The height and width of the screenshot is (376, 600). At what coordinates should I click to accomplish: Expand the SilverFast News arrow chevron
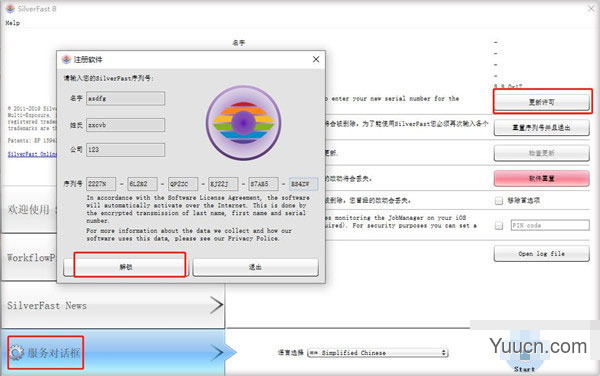click(x=216, y=305)
